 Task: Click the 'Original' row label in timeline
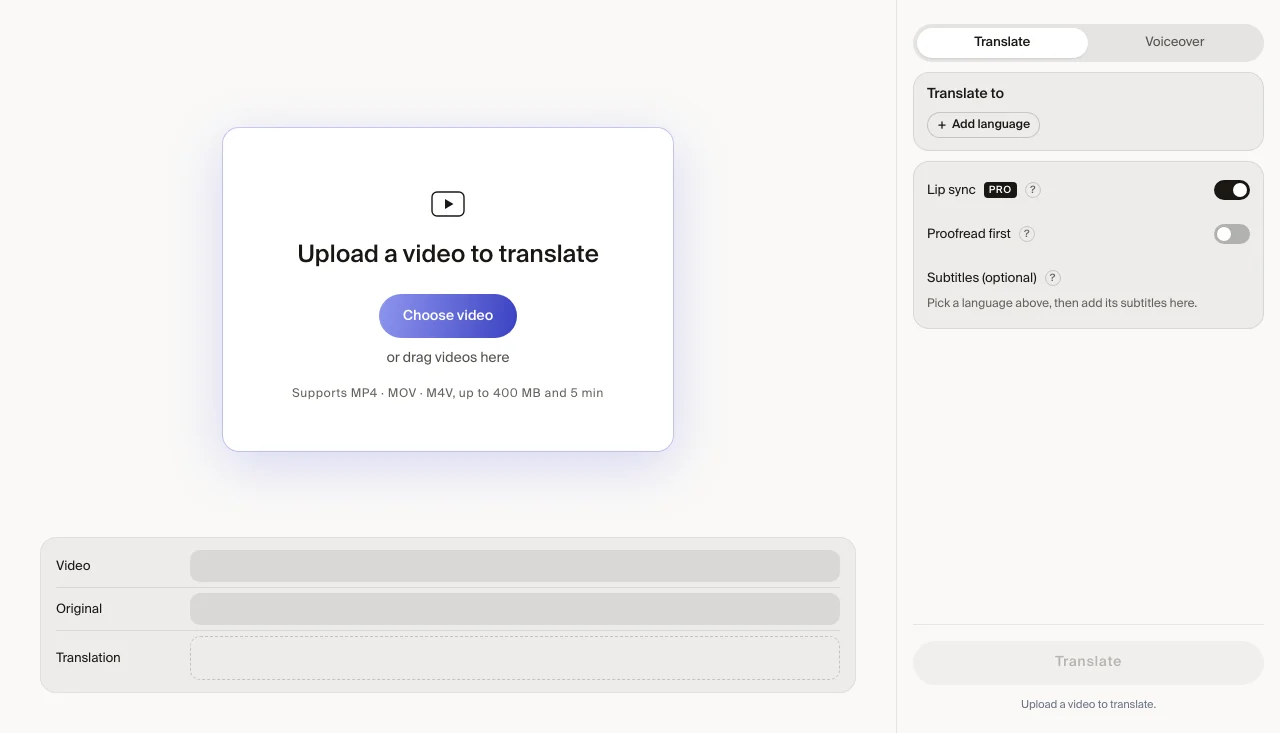[79, 609]
